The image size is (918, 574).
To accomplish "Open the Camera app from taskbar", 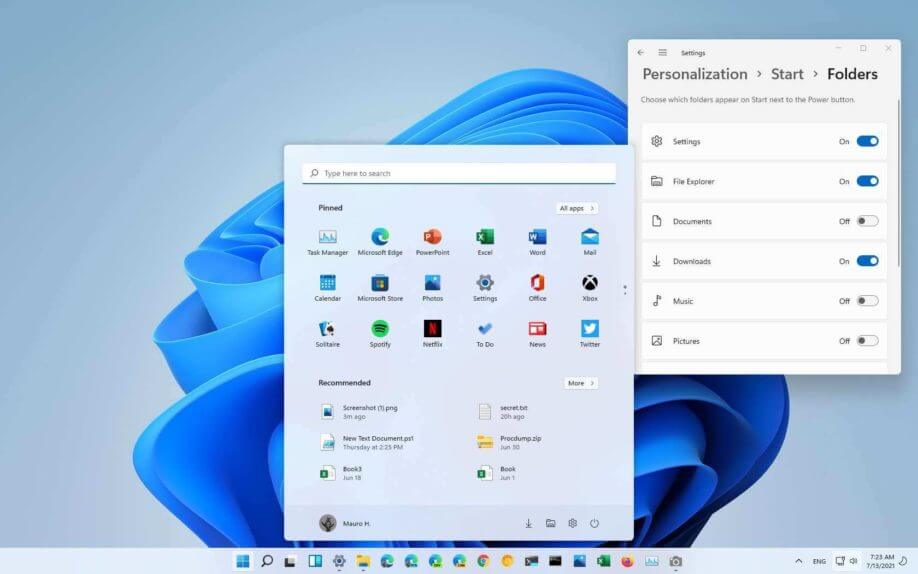I will pyautogui.click(x=676, y=561).
